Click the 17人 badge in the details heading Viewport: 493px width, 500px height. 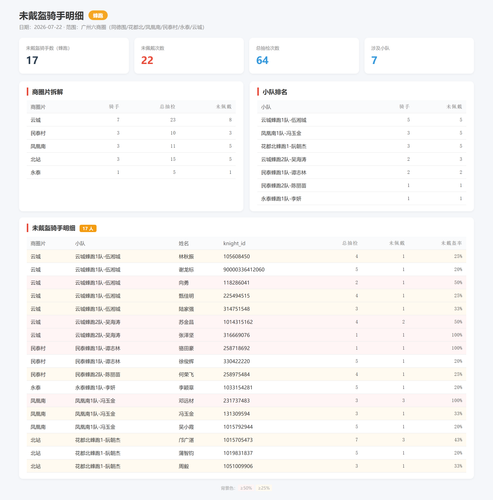point(88,228)
